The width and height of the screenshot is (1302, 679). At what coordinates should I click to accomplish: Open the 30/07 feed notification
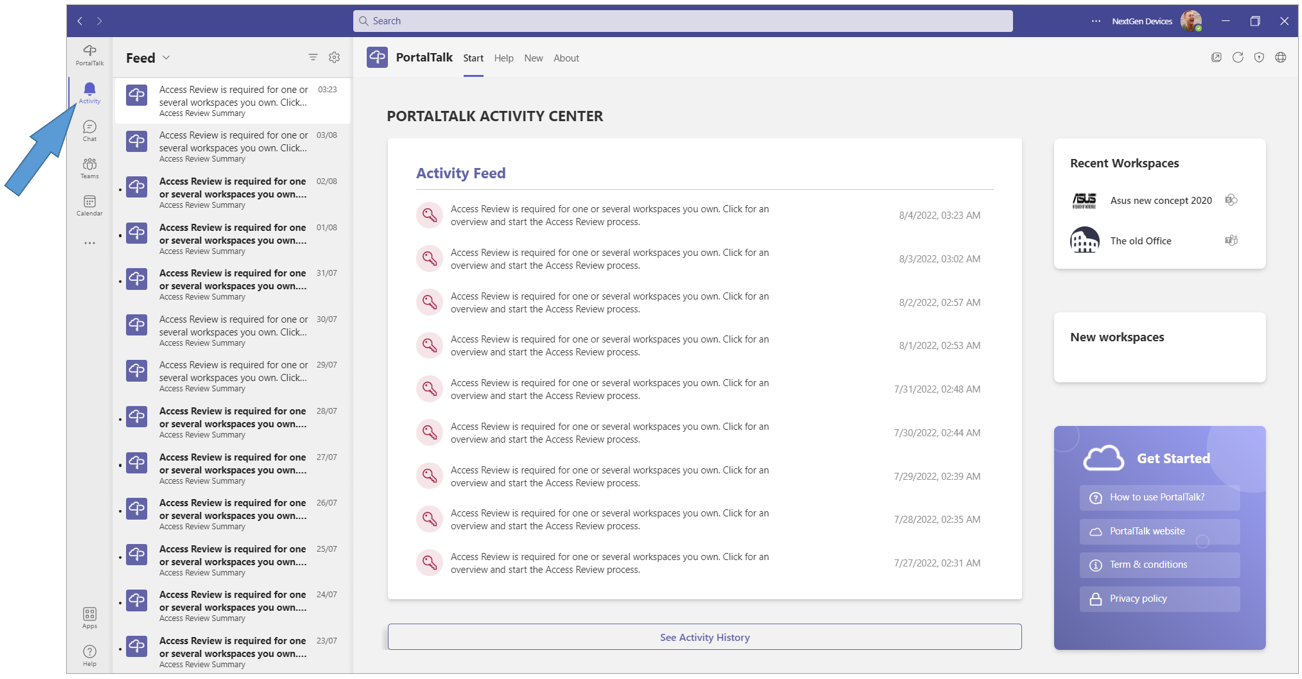click(233, 331)
